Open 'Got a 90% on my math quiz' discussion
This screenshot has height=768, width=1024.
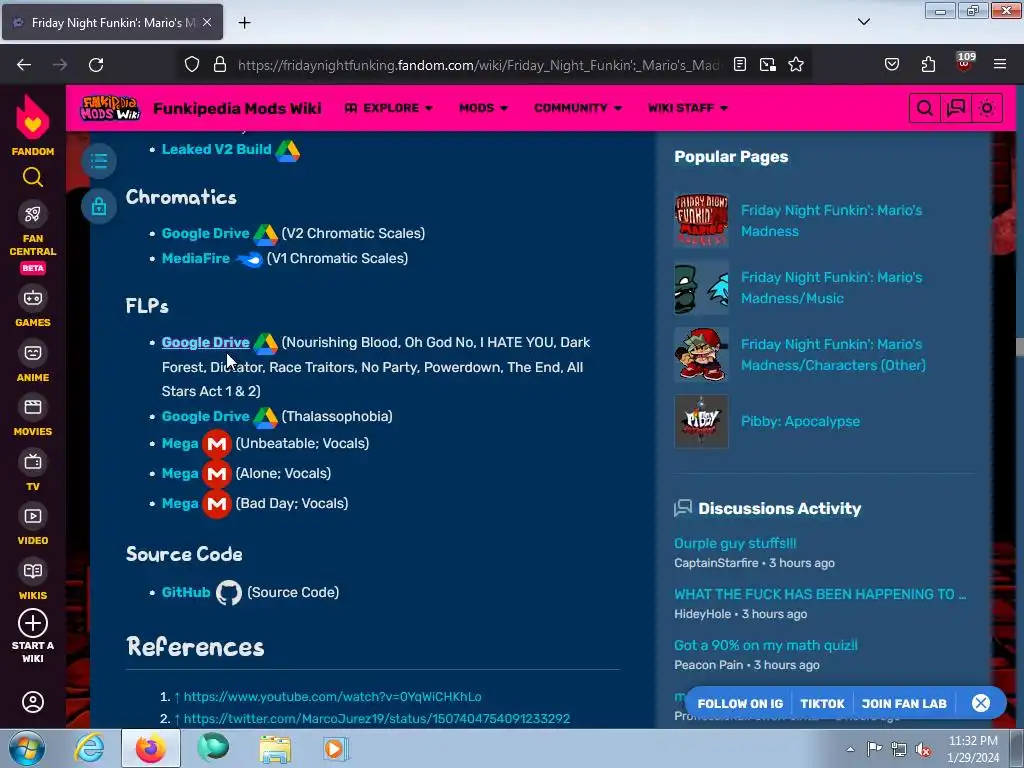[x=765, y=645]
